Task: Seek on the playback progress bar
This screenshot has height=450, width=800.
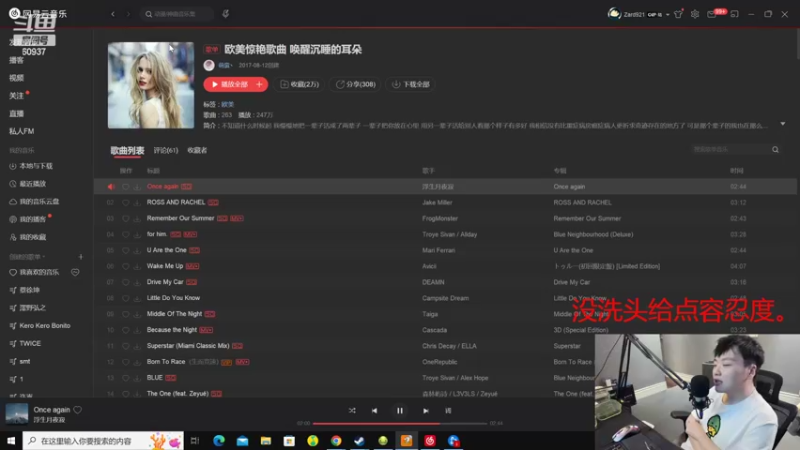Action: click(x=400, y=423)
